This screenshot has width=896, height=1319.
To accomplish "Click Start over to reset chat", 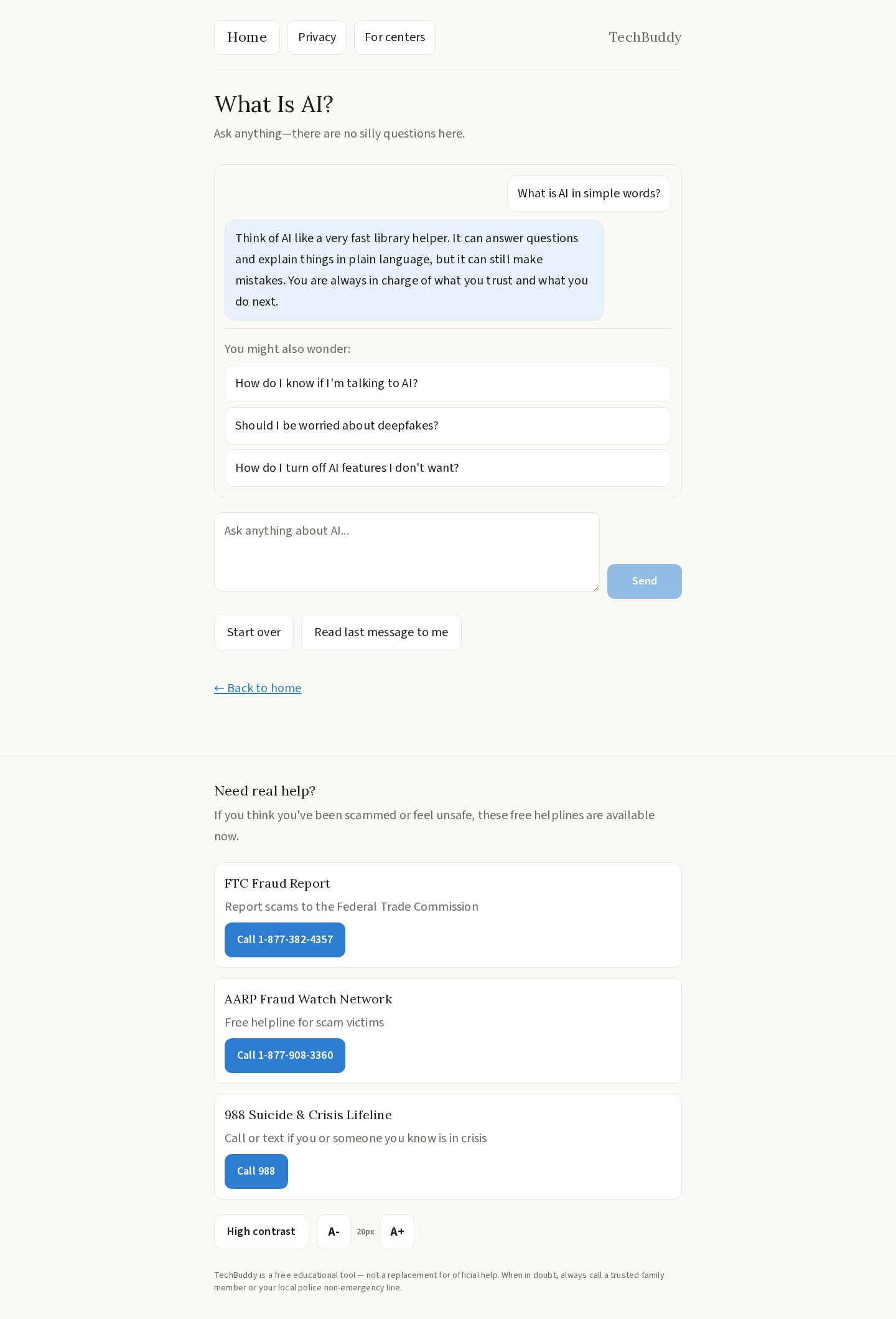I will (254, 632).
